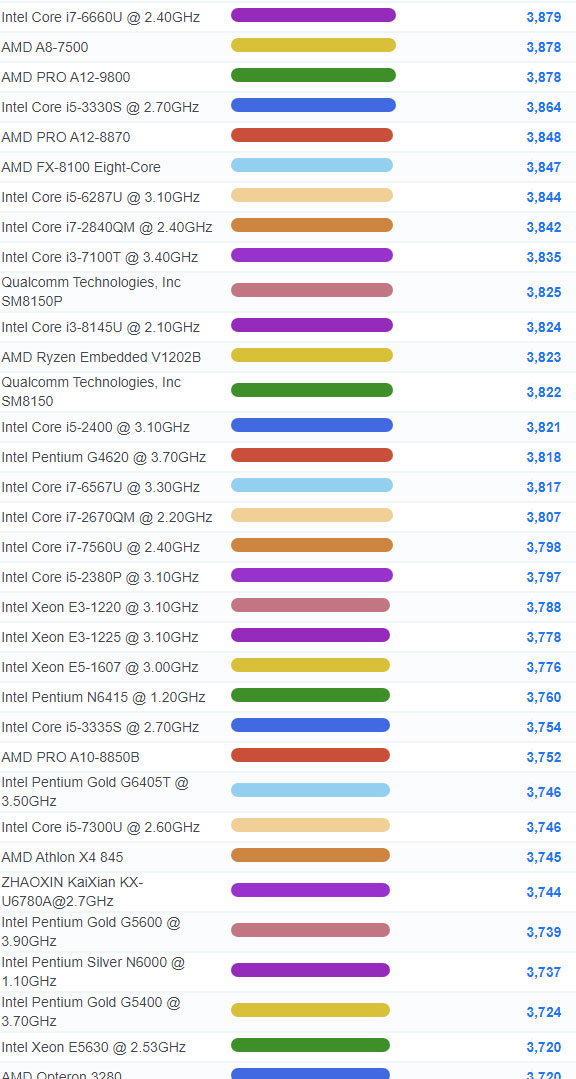Open Intel Core i7-2670QM @ 2.20GHz
Screen dimensions: 576x1079
tap(107, 517)
